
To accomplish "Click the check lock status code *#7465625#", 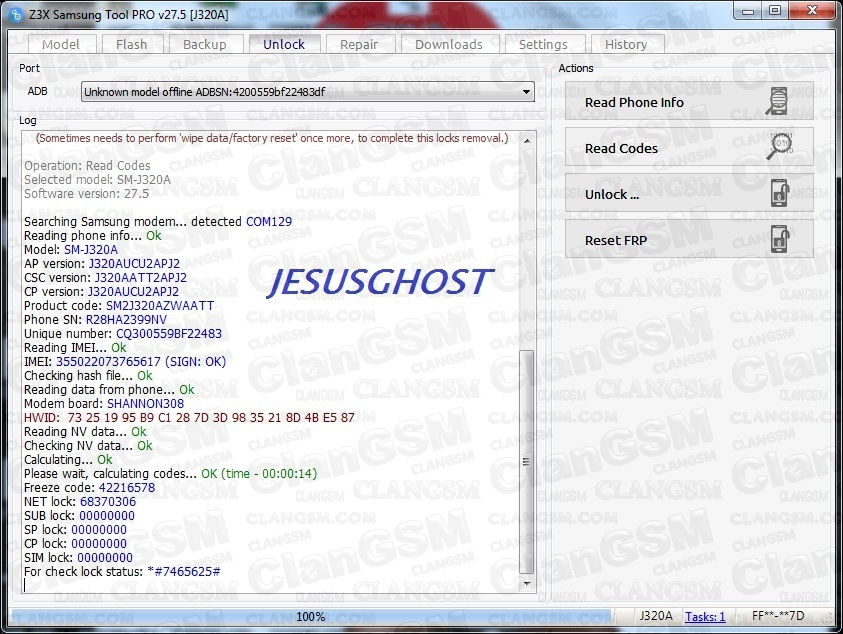I will coord(184,572).
